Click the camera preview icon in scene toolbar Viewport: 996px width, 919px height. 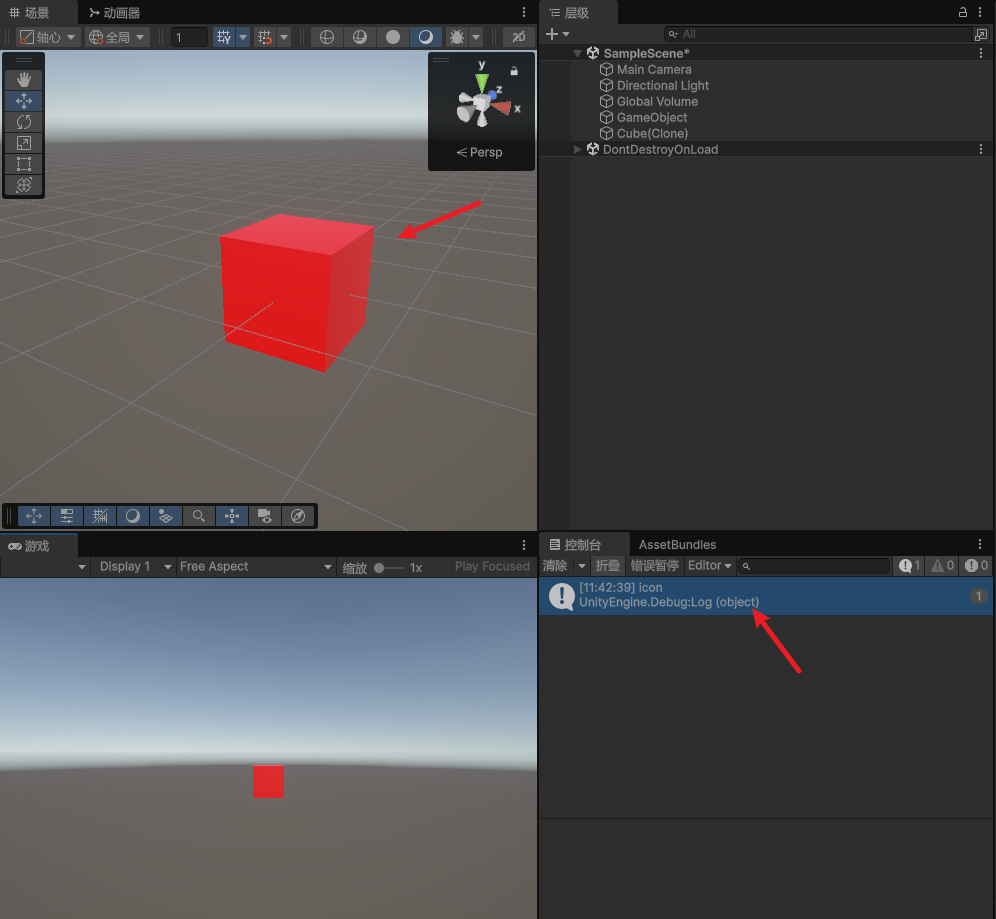click(x=264, y=516)
